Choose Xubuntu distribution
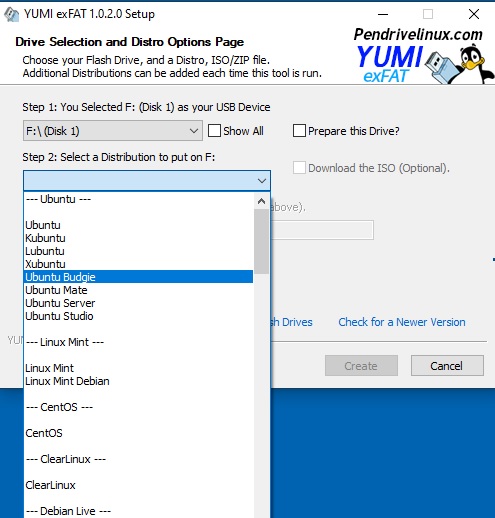Image resolution: width=495 pixels, height=518 pixels. tap(139, 264)
